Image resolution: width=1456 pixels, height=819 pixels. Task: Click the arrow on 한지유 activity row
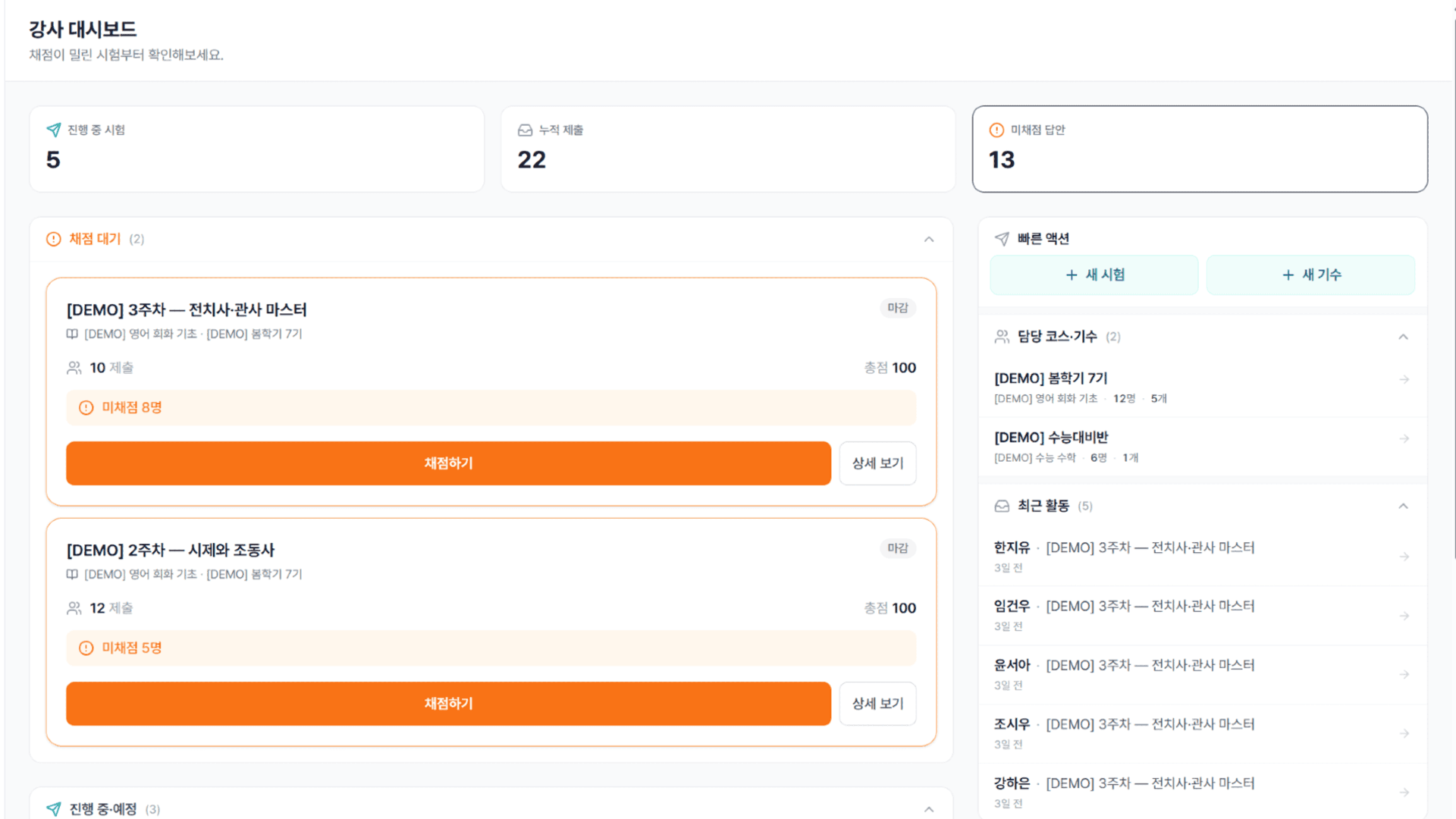point(1404,557)
